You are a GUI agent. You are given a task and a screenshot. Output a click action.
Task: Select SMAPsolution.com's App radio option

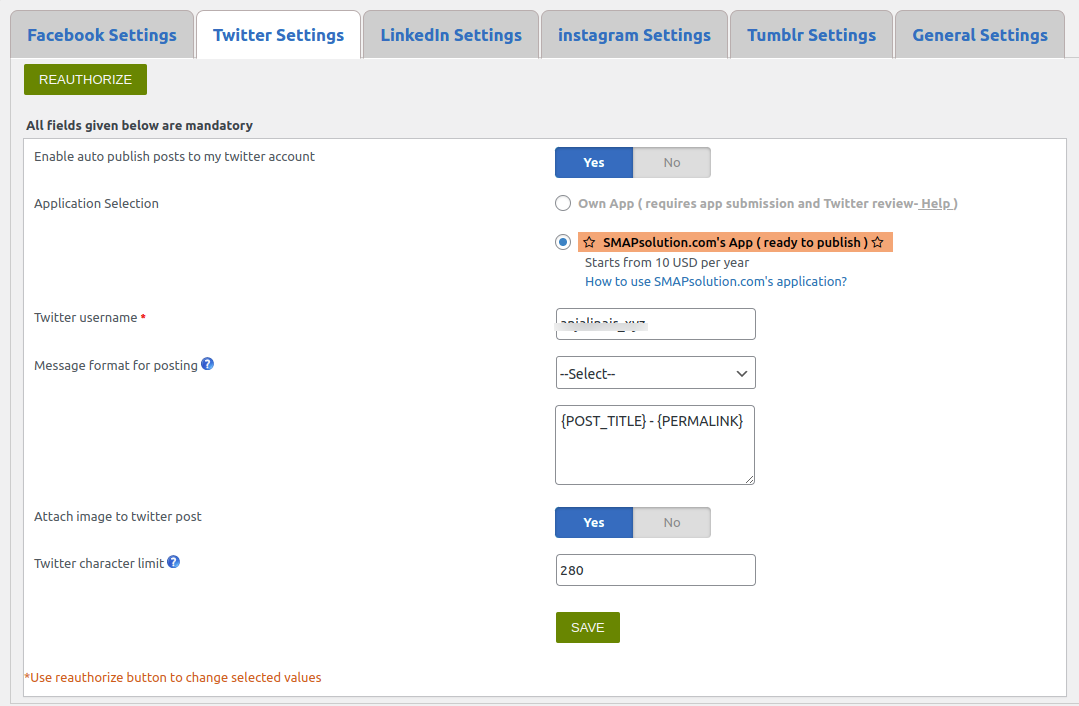click(x=563, y=242)
